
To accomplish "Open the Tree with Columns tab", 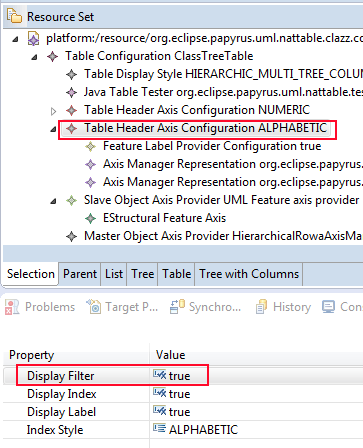I will click(x=249, y=274).
